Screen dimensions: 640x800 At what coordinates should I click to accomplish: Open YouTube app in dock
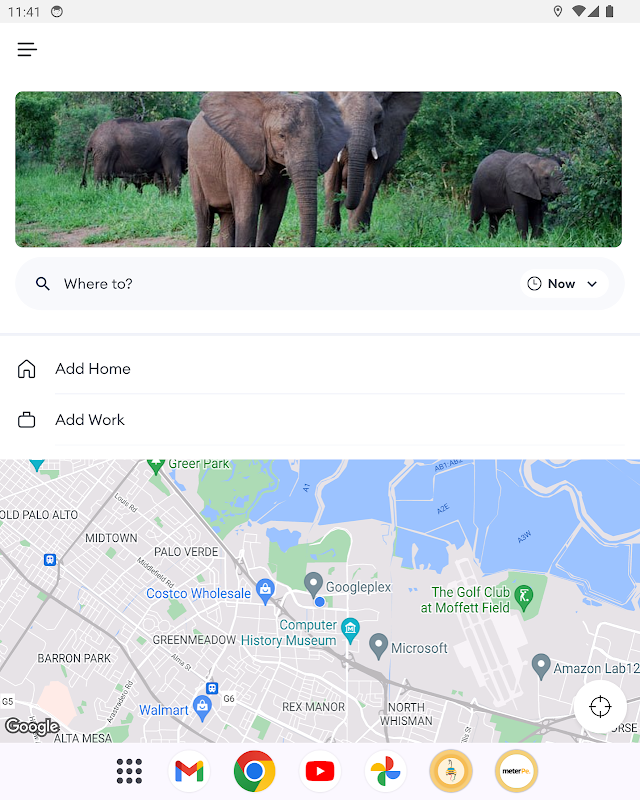point(320,771)
